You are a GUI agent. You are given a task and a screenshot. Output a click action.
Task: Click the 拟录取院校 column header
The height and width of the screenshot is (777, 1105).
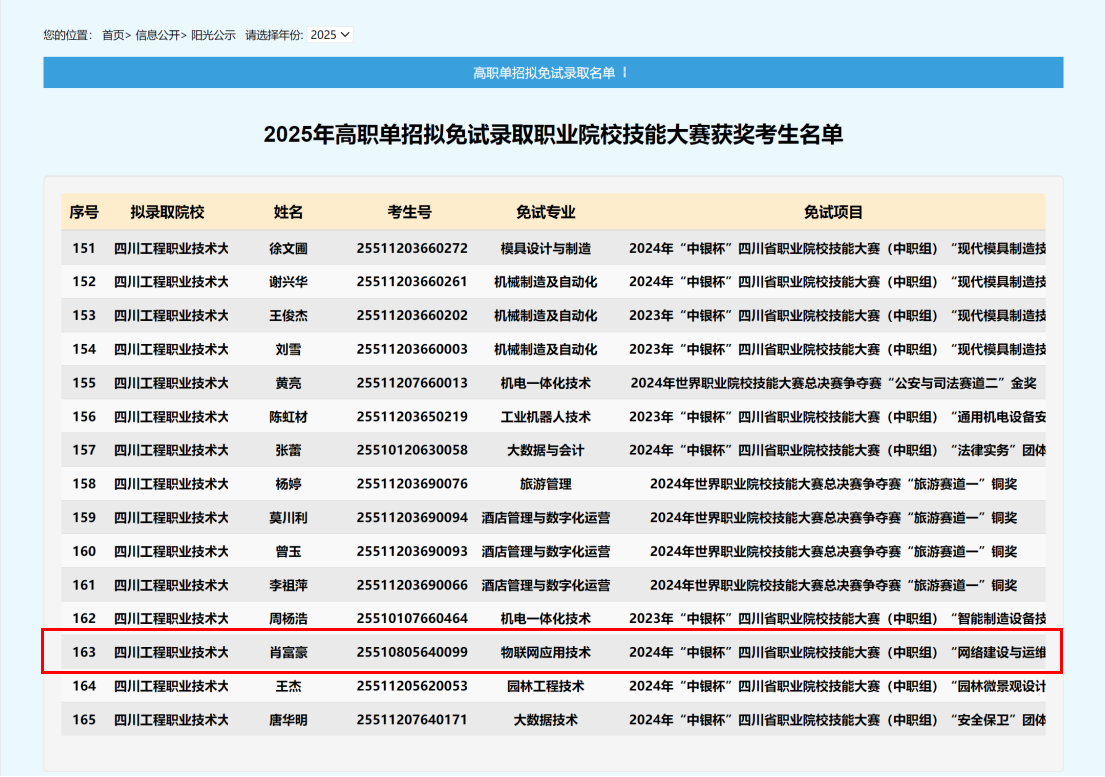tap(167, 212)
